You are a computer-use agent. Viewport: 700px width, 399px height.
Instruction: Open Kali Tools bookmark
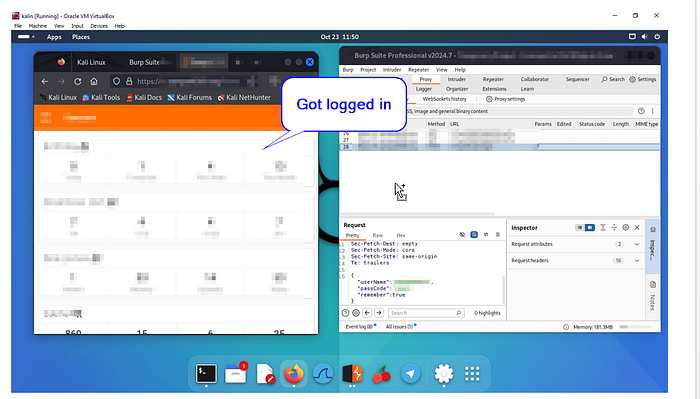point(101,97)
